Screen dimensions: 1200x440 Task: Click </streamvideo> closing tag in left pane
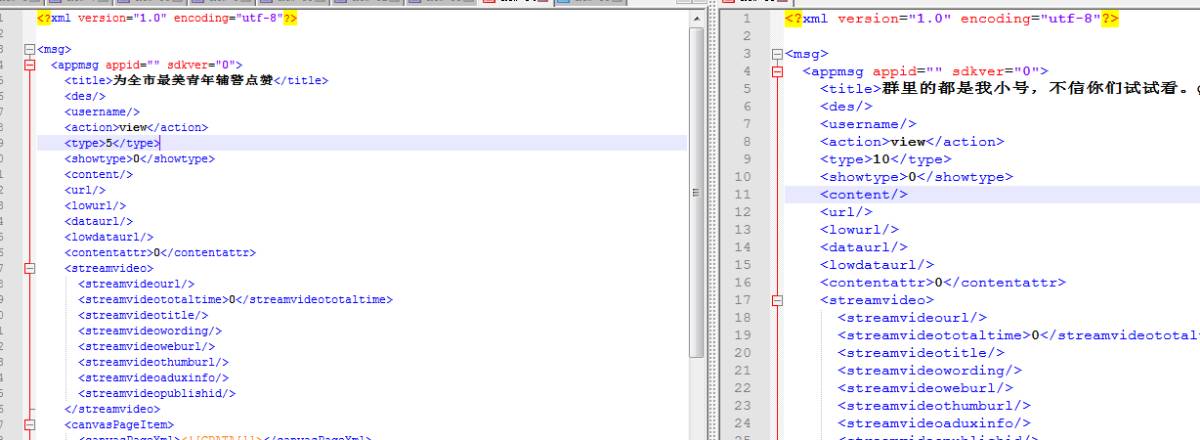pyautogui.click(x=112, y=408)
